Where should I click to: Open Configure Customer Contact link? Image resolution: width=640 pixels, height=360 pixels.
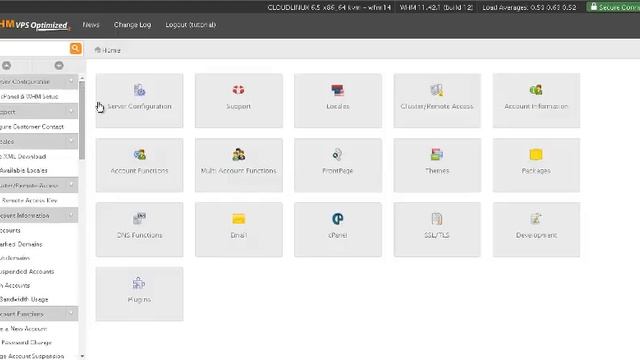tap(32, 127)
